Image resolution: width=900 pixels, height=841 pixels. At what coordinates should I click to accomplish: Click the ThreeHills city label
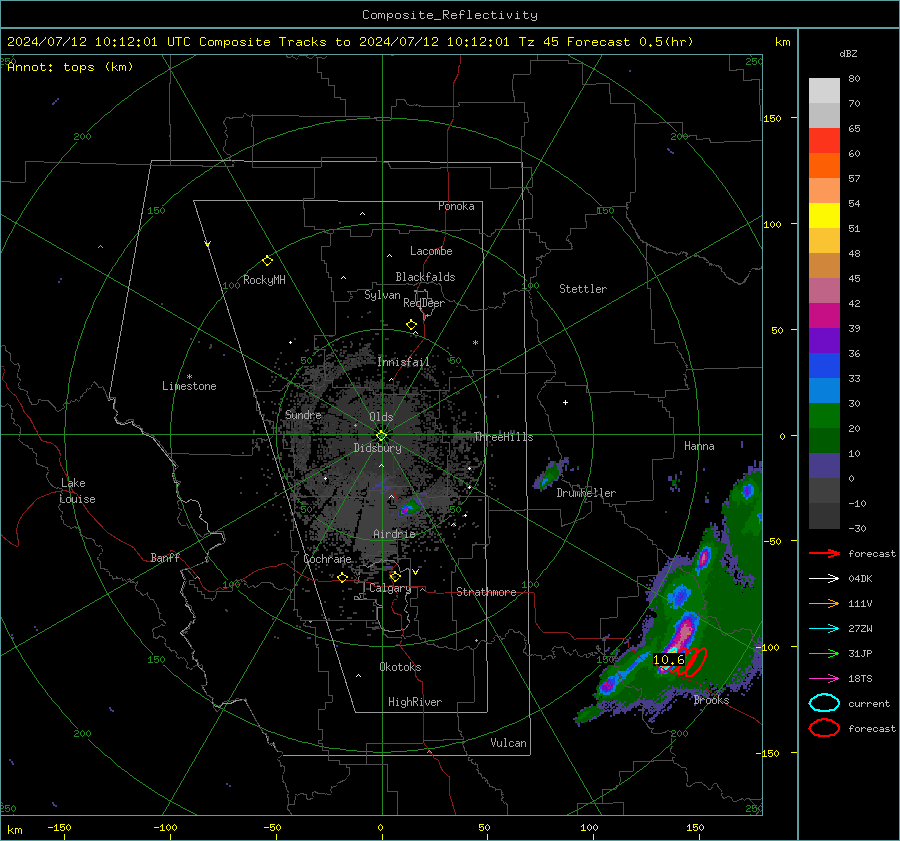tap(503, 437)
